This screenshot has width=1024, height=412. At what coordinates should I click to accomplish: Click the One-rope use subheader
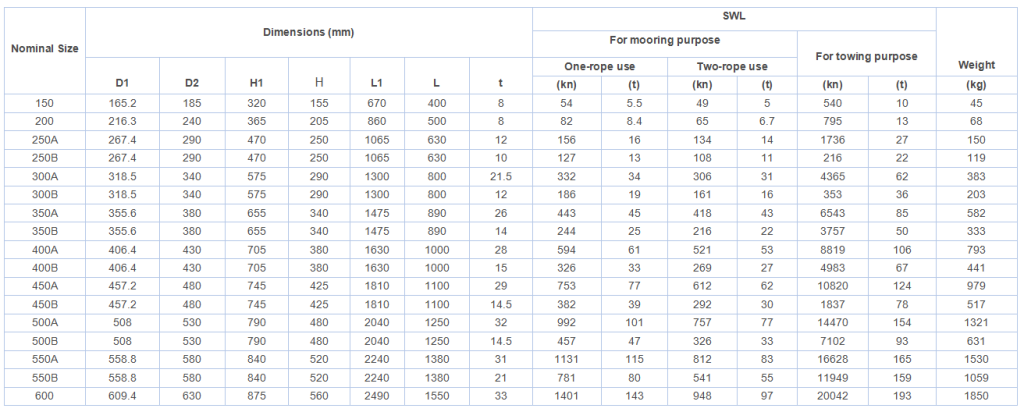point(600,67)
